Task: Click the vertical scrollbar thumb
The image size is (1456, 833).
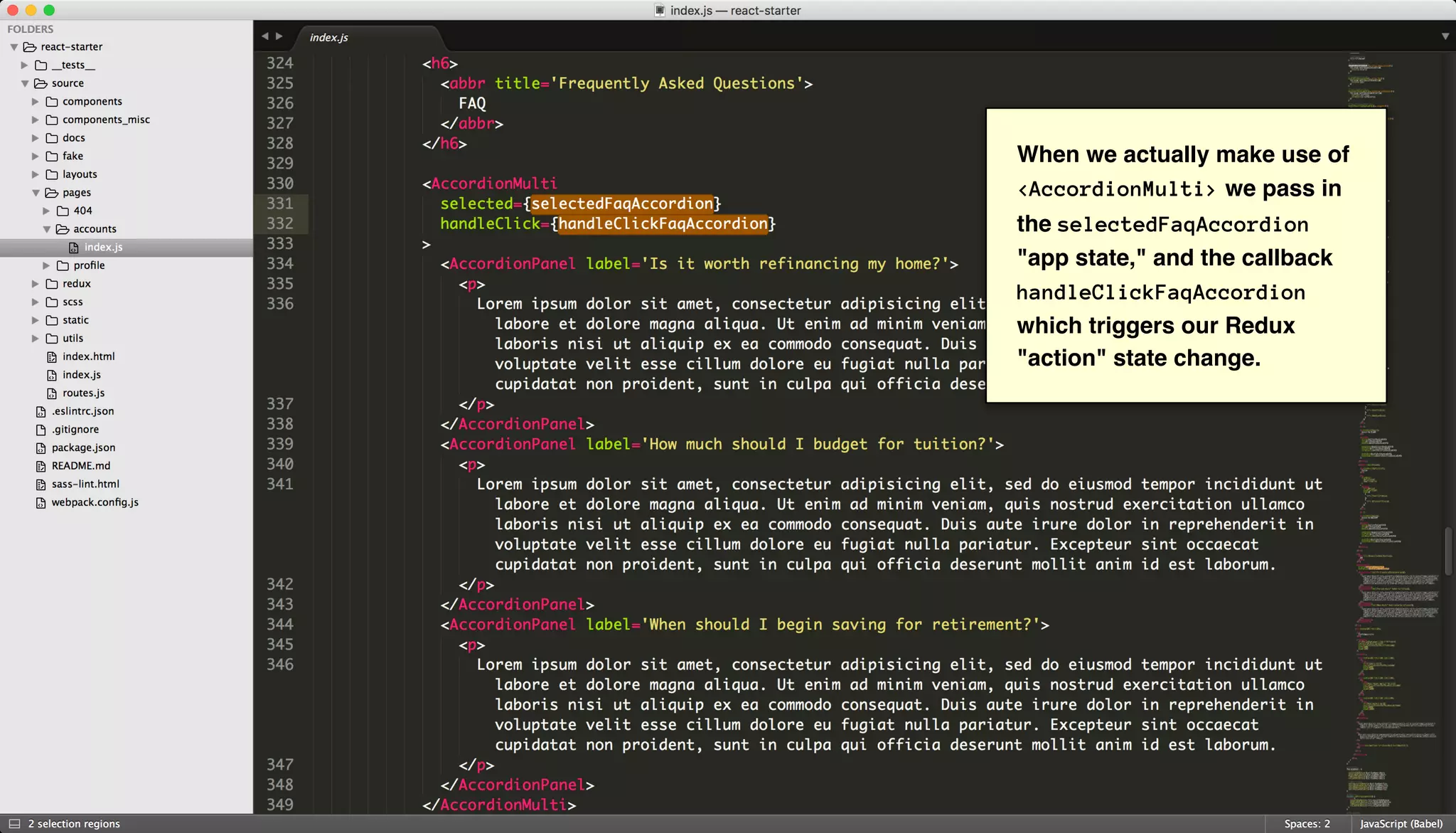Action: pos(1448,551)
